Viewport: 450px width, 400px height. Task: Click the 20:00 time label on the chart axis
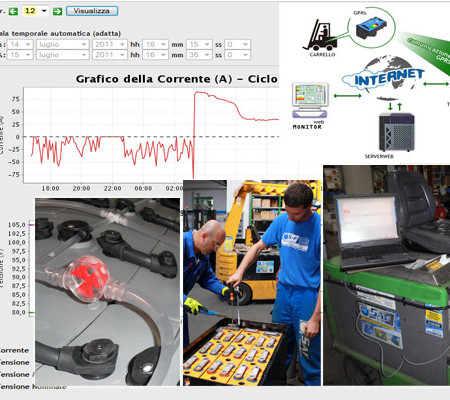click(x=81, y=188)
